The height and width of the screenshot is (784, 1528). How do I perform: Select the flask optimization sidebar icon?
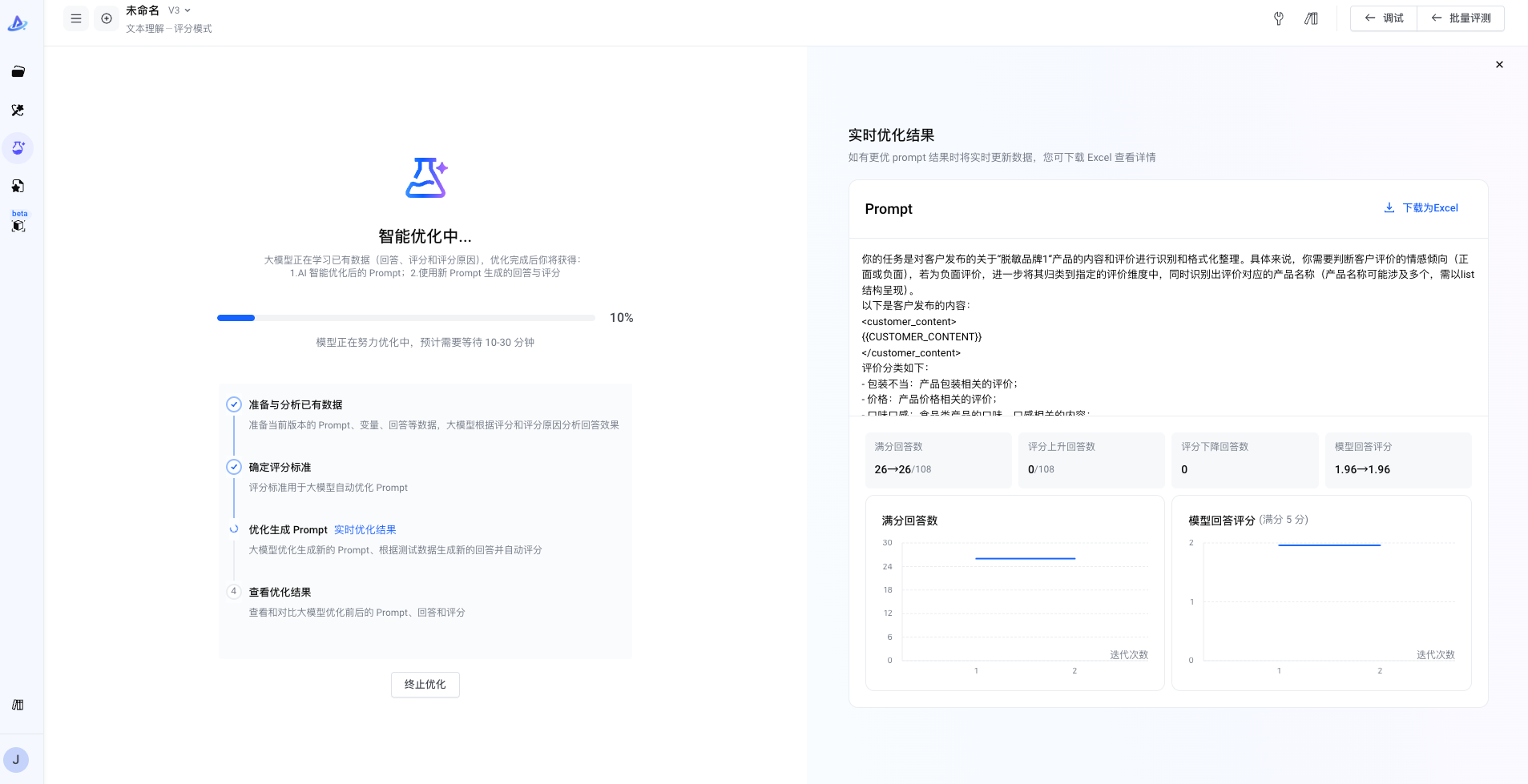18,148
